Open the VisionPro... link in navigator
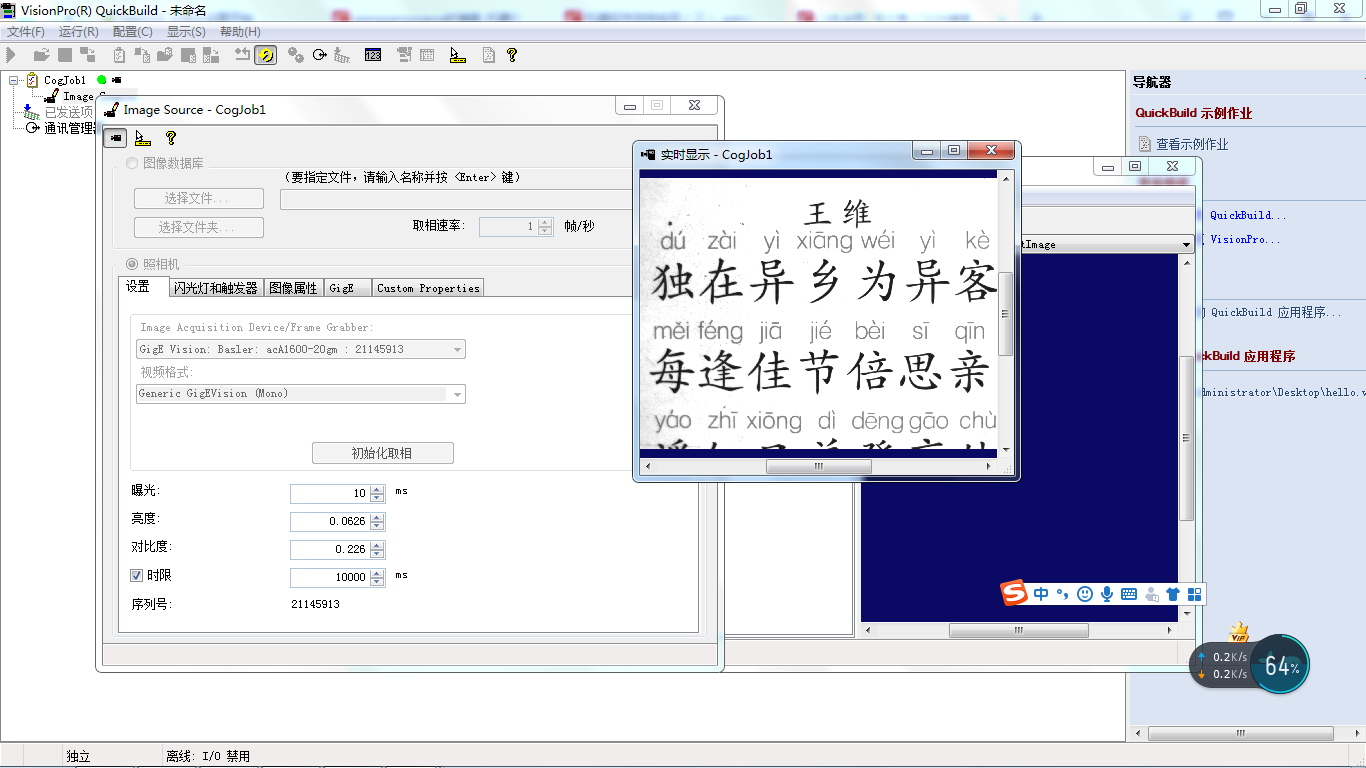Viewport: 1366px width, 768px height. pos(1245,240)
